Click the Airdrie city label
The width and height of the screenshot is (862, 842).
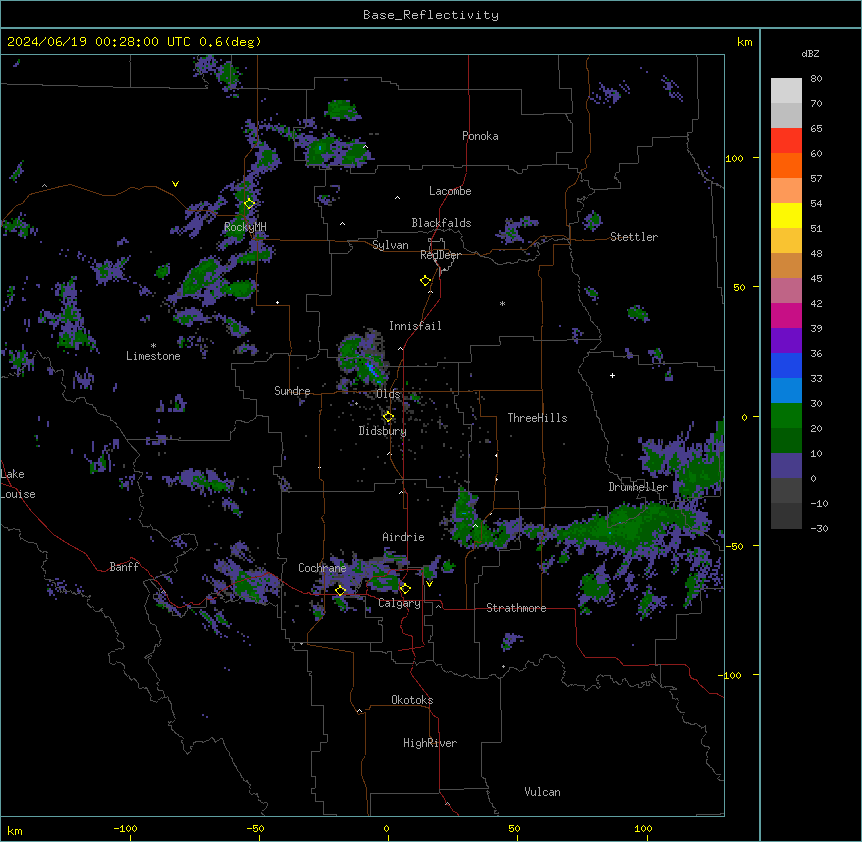coord(403,537)
